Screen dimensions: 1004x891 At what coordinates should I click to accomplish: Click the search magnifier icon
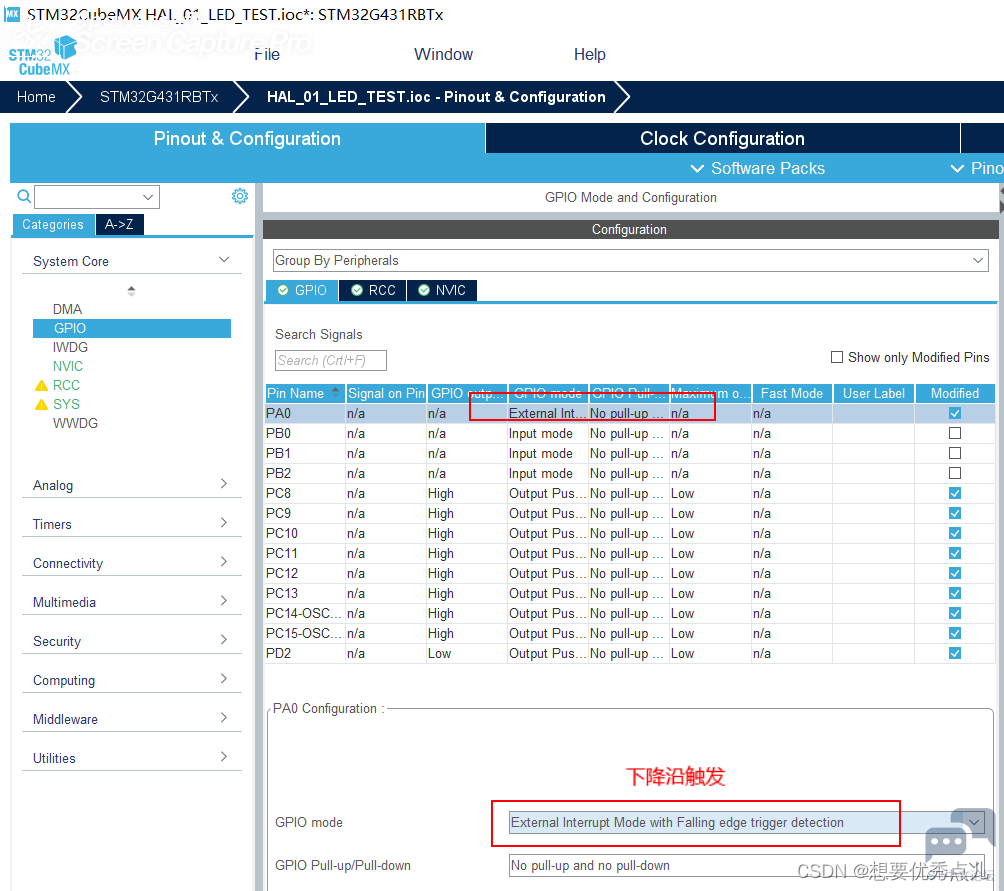click(24, 197)
